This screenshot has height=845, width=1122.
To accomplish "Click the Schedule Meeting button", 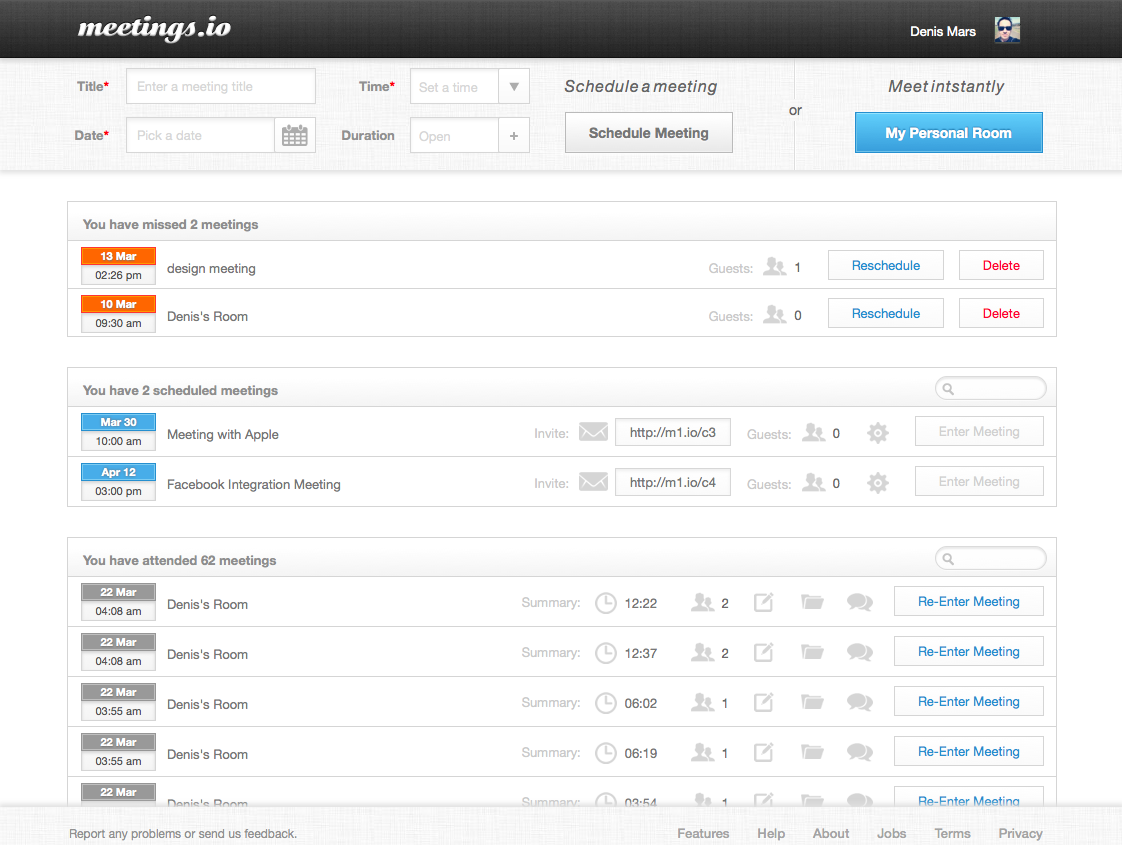I will [648, 133].
